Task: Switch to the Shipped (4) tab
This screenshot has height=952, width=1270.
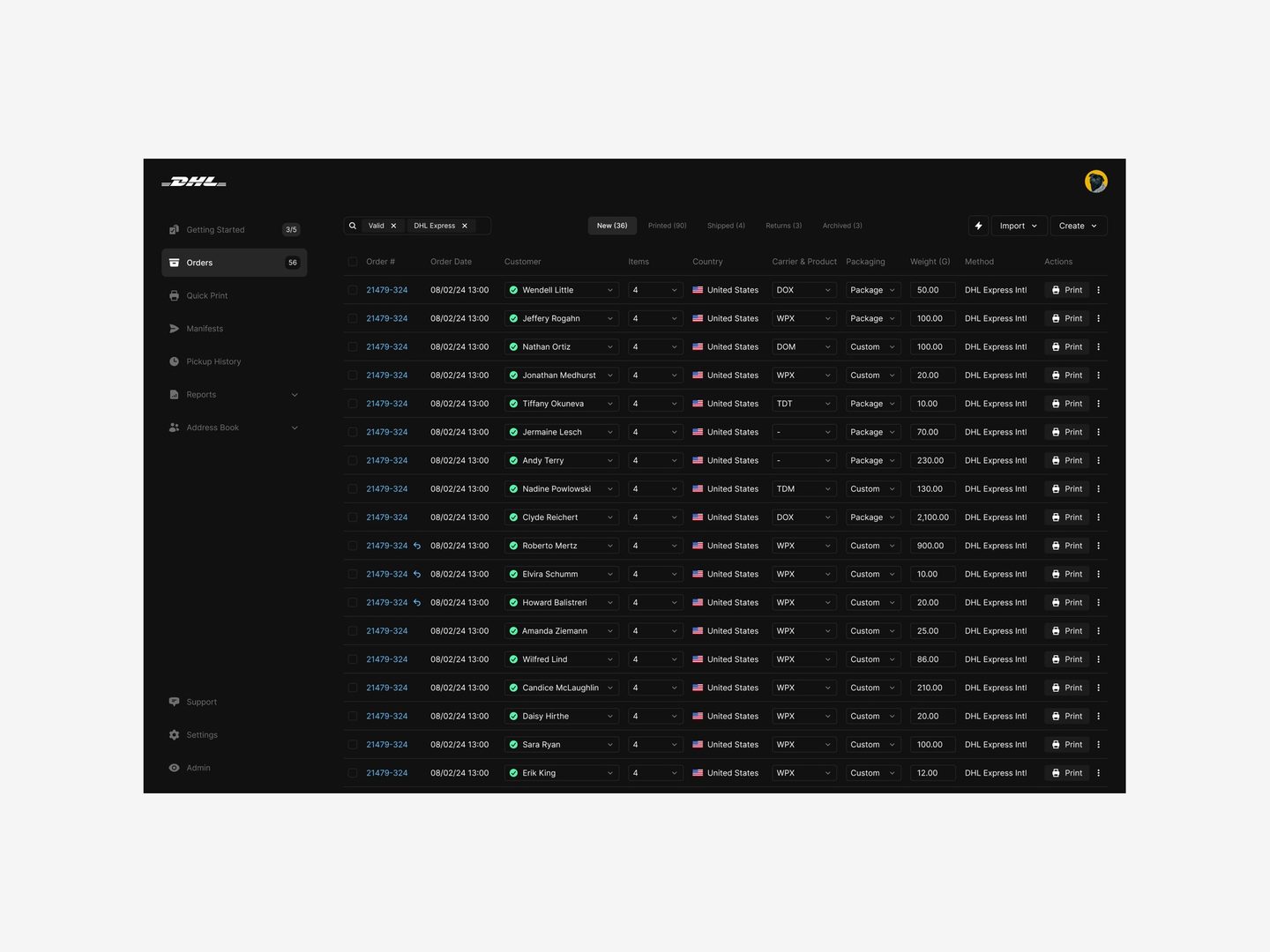Action: point(726,226)
